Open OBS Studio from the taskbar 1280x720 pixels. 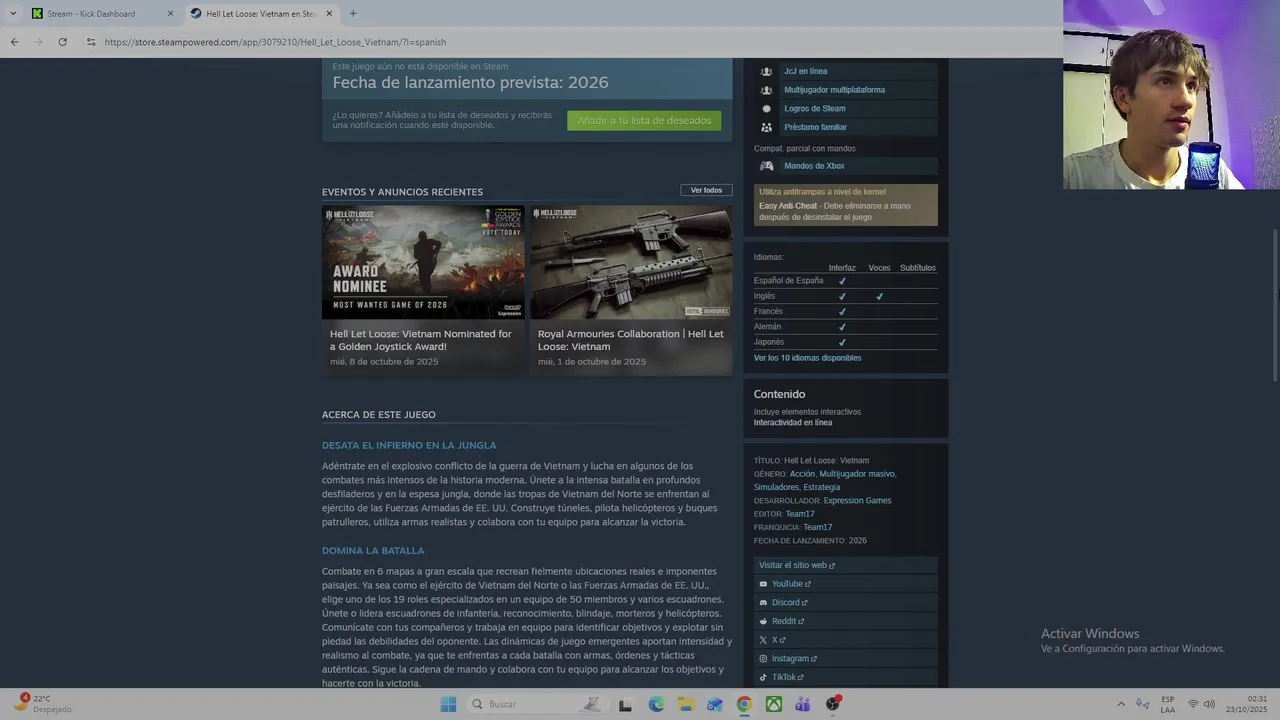833,704
